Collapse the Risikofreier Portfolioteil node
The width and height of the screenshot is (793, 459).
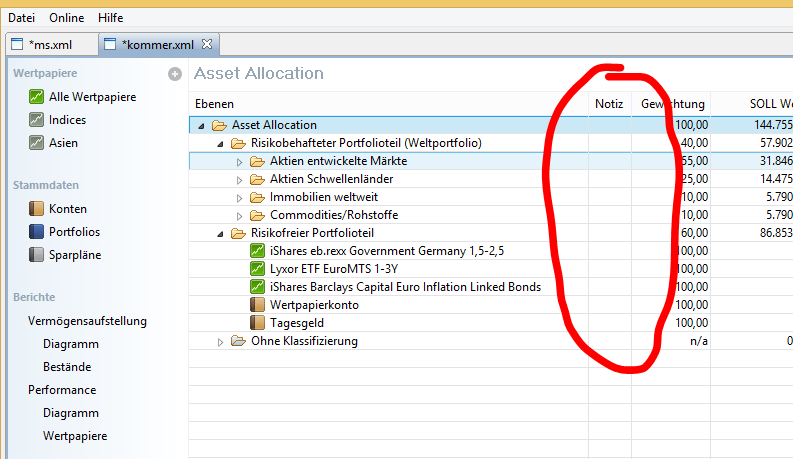pos(221,233)
